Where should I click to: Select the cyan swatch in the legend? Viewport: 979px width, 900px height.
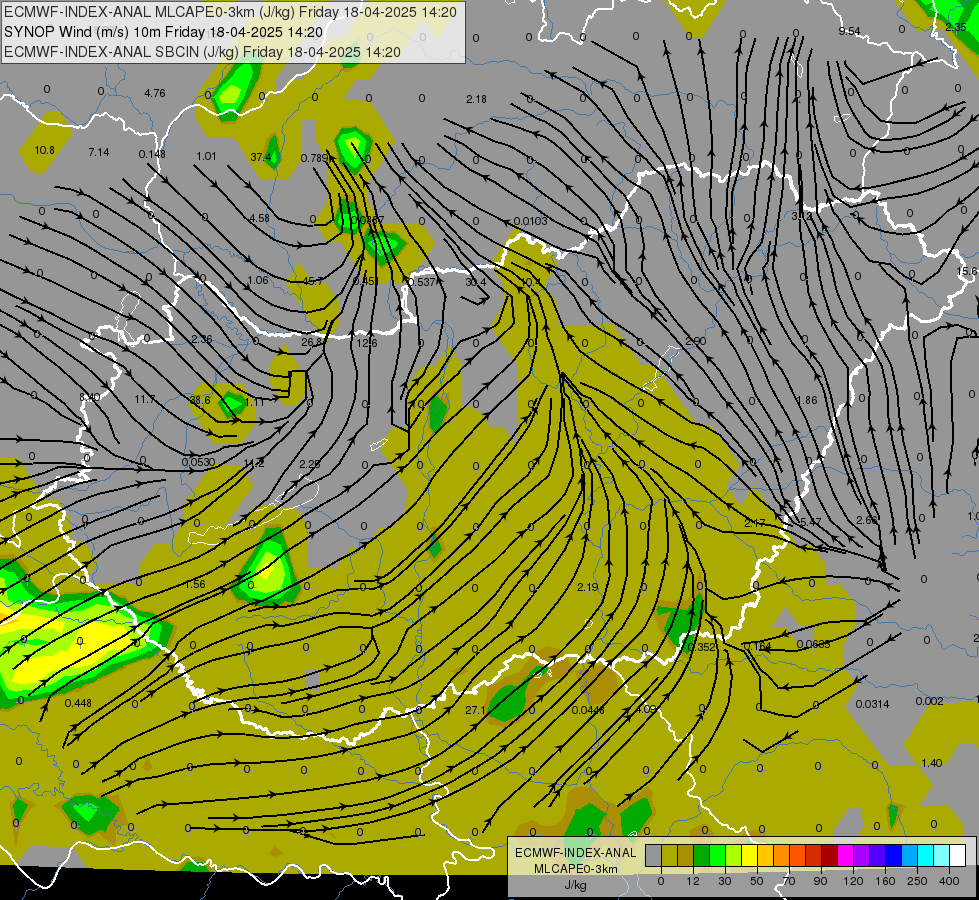click(925, 855)
